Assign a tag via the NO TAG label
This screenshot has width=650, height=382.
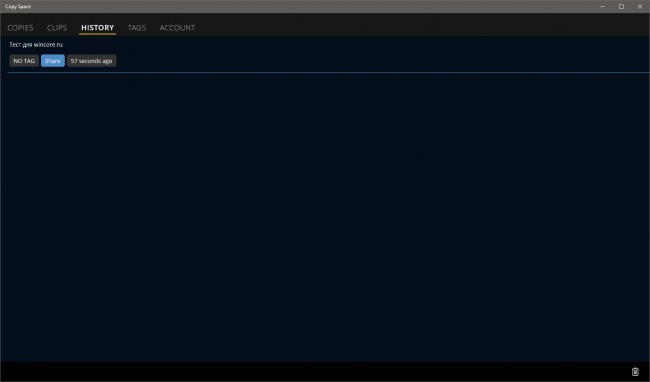click(24, 61)
